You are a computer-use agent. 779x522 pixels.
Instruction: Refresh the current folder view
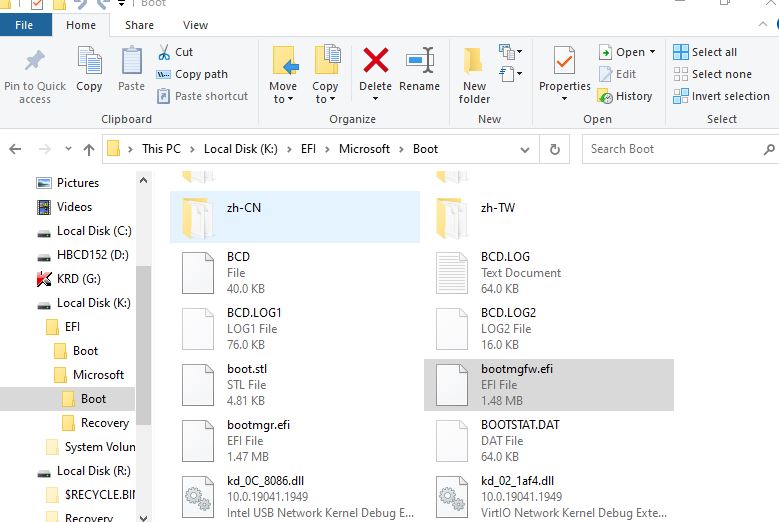pos(554,149)
